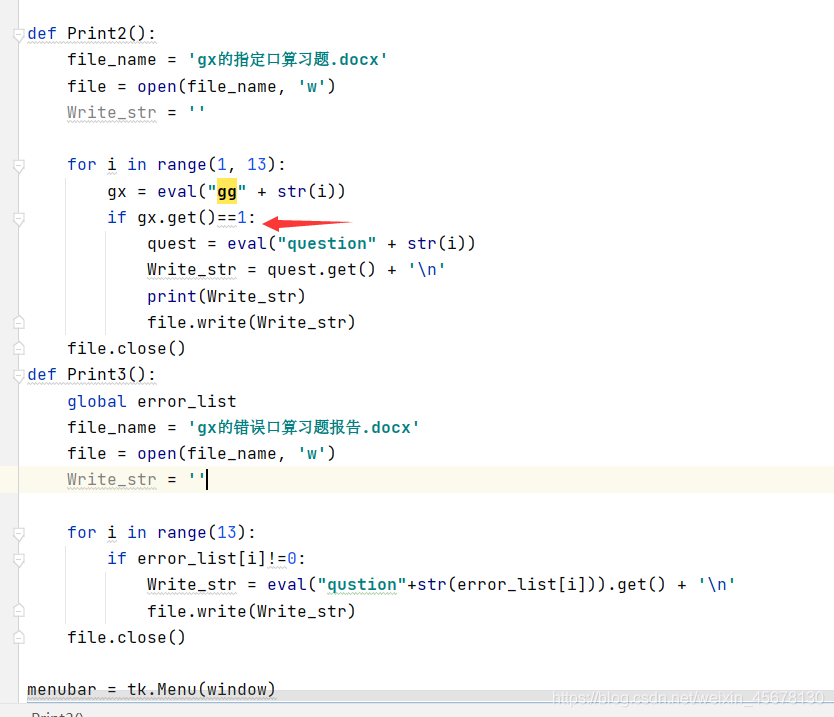Click the print(Write_str) statement
834x717 pixels.
point(227,296)
